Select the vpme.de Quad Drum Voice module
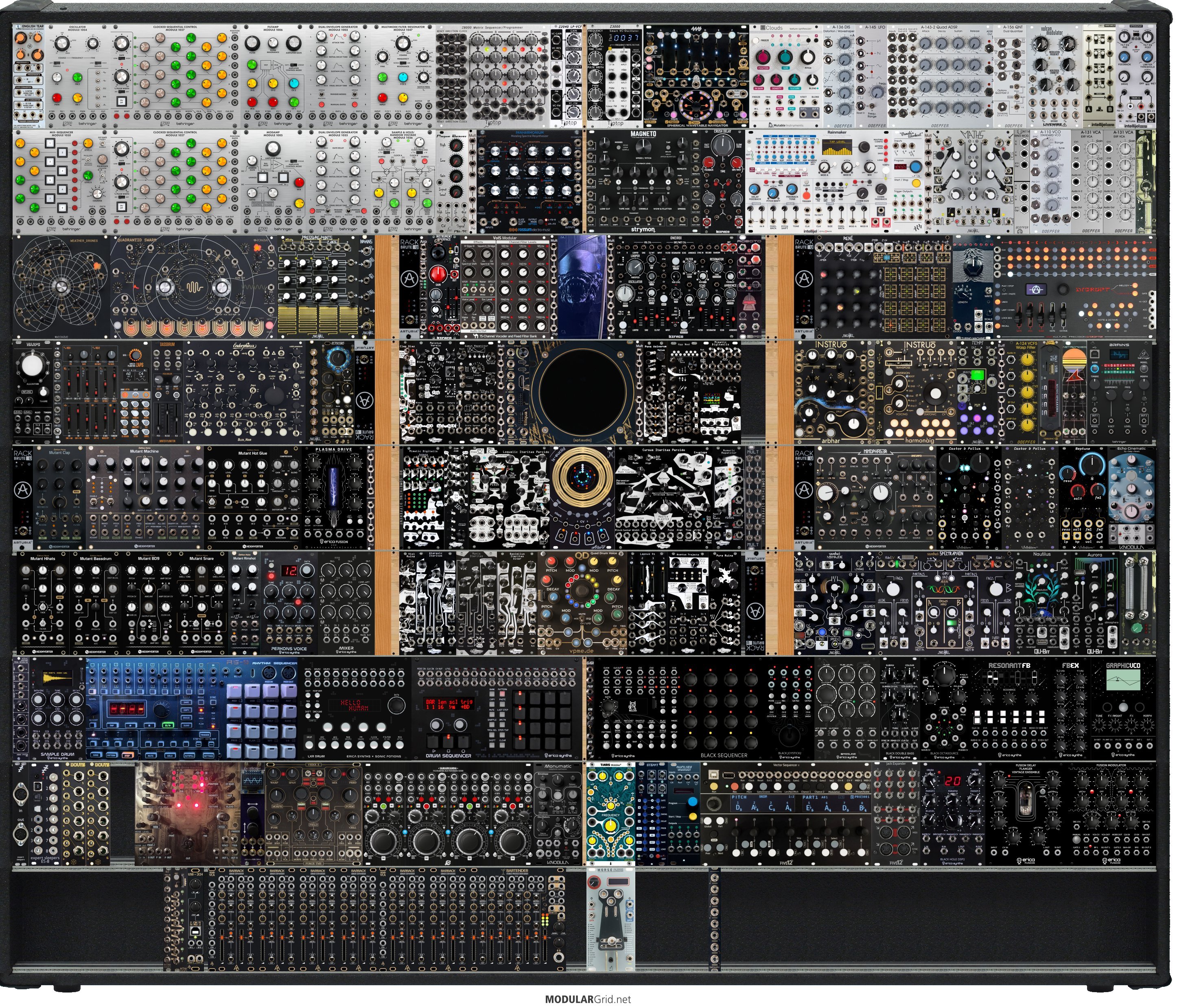 click(582, 603)
